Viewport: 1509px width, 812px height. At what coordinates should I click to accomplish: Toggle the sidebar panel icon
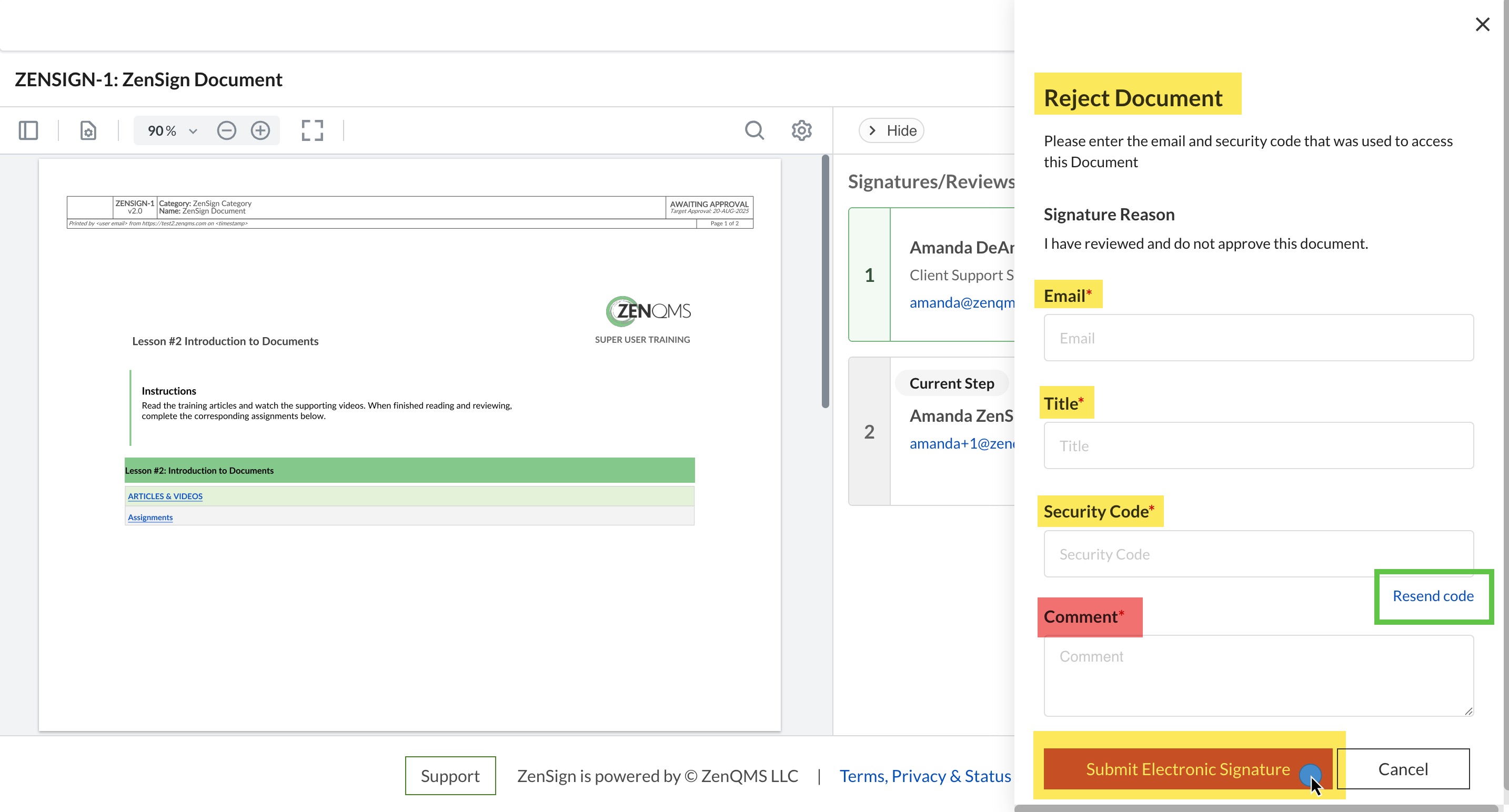coord(28,130)
